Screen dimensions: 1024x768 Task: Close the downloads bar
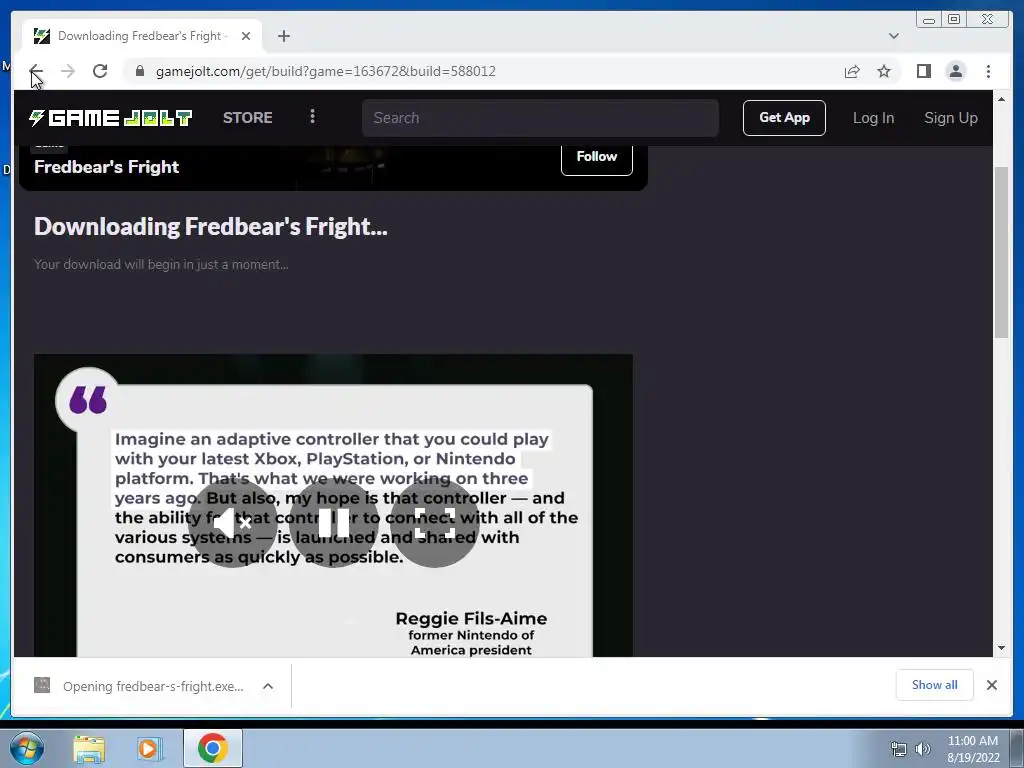(x=991, y=684)
